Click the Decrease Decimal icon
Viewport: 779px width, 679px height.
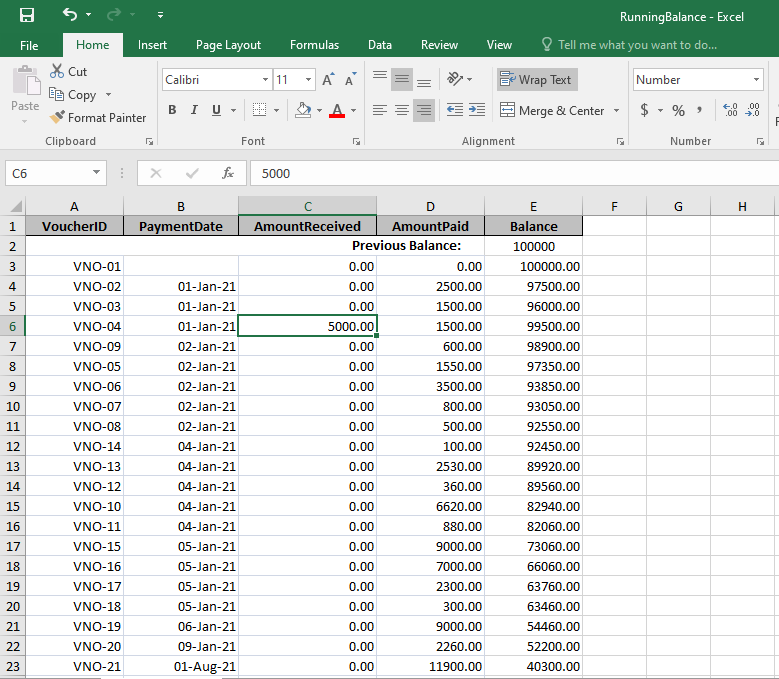(753, 110)
